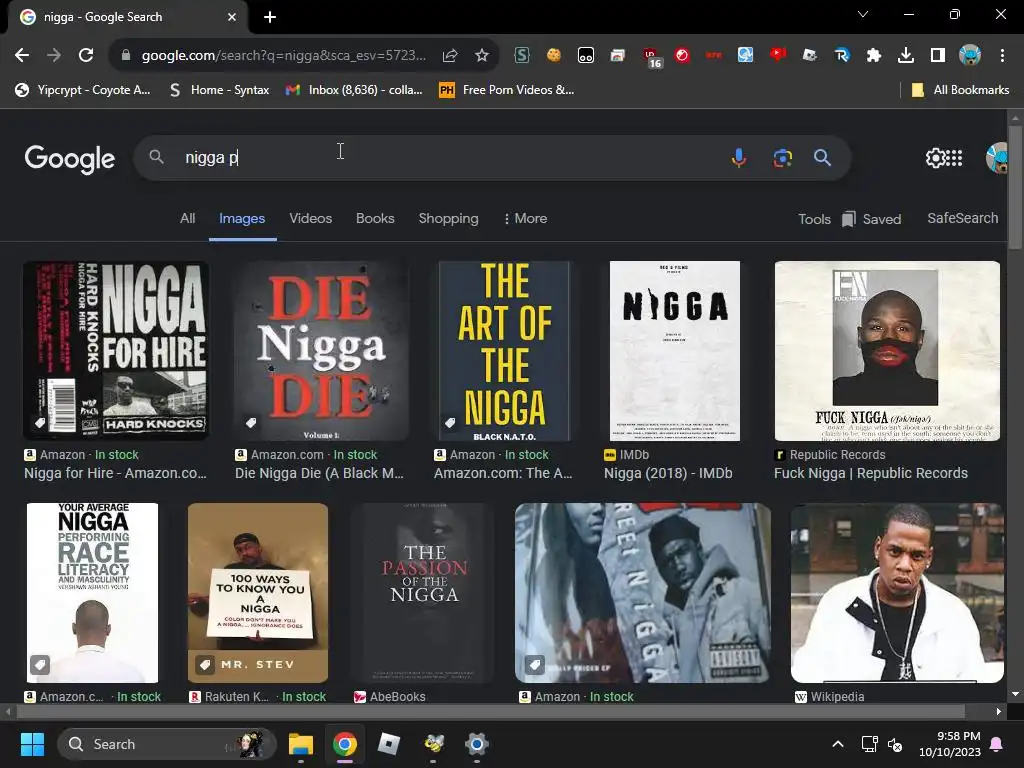1024x768 pixels.
Task: Open the Tools filter options
Action: (x=814, y=219)
